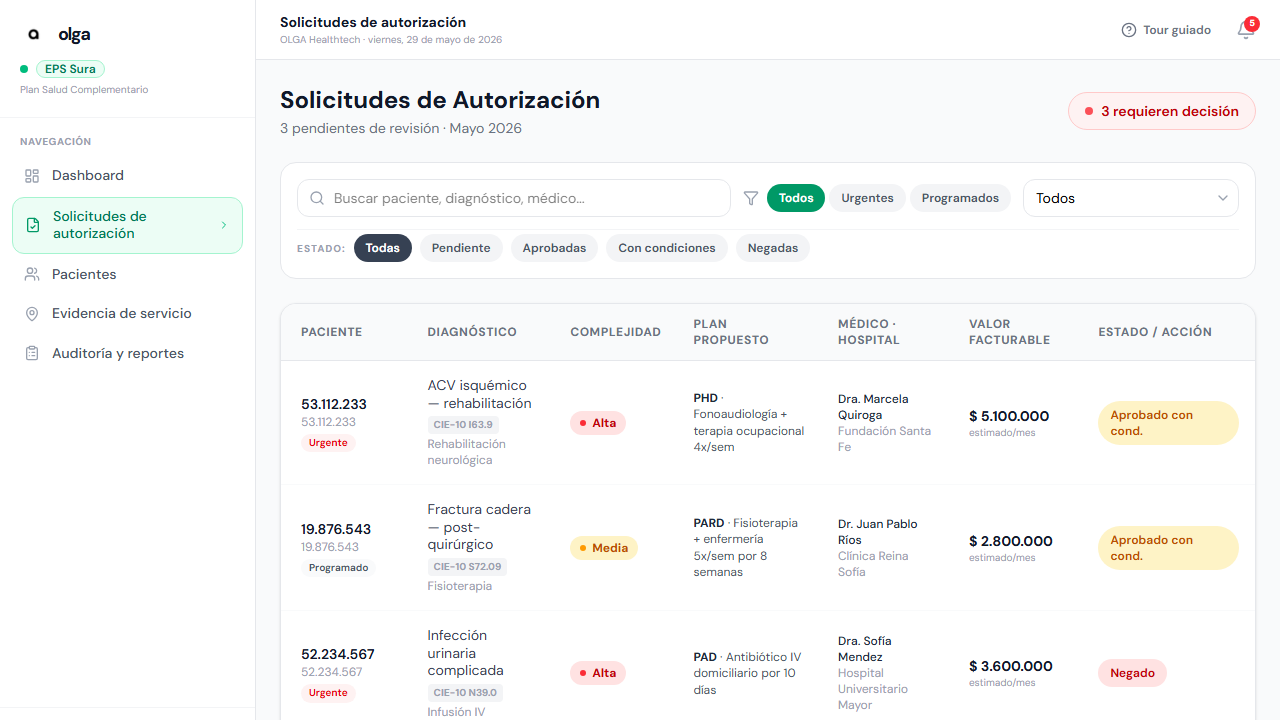Screen dimensions: 1280x720
Task: Click patient number 53.112.233 in bold
Action: tap(334, 404)
